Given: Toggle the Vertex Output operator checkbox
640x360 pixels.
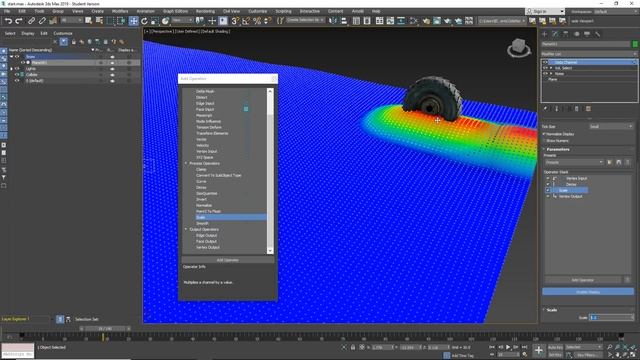Looking at the screenshot, I should pyautogui.click(x=548, y=196).
